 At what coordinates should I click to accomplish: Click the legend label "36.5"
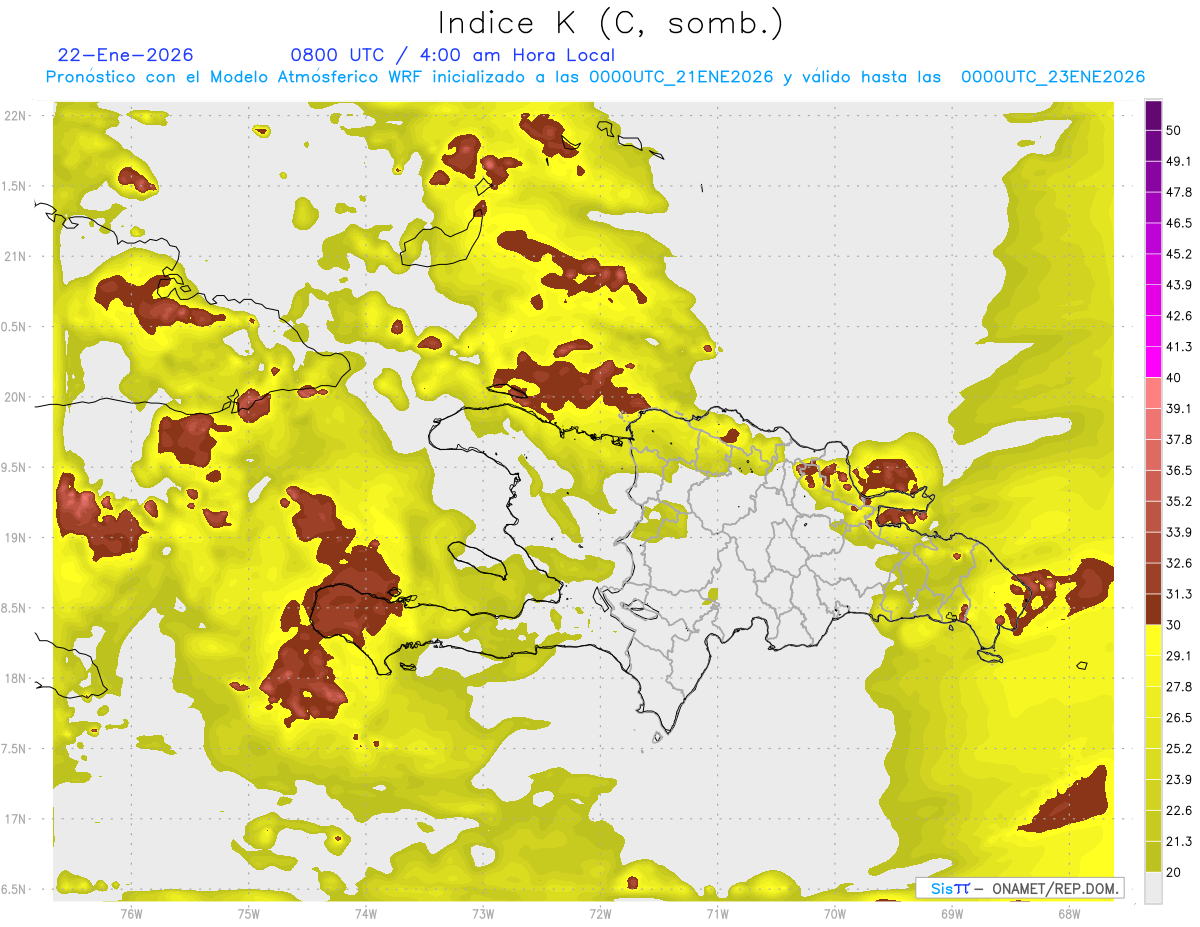coord(1179,471)
